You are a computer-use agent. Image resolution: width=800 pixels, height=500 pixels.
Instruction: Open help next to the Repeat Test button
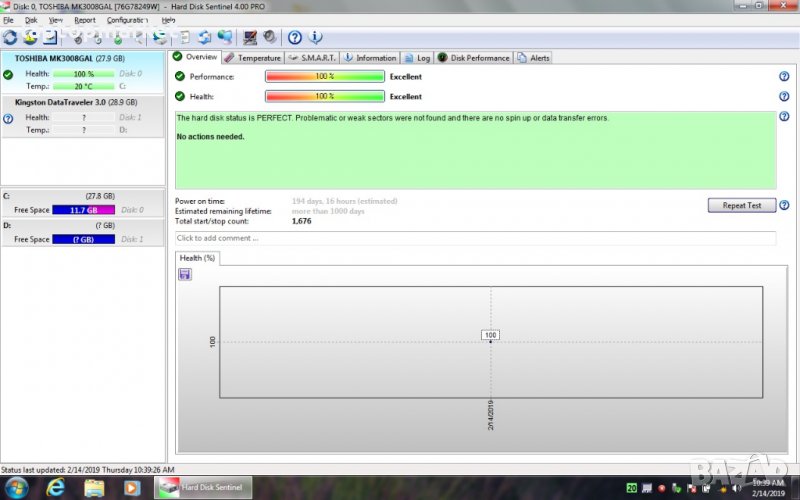(x=784, y=205)
